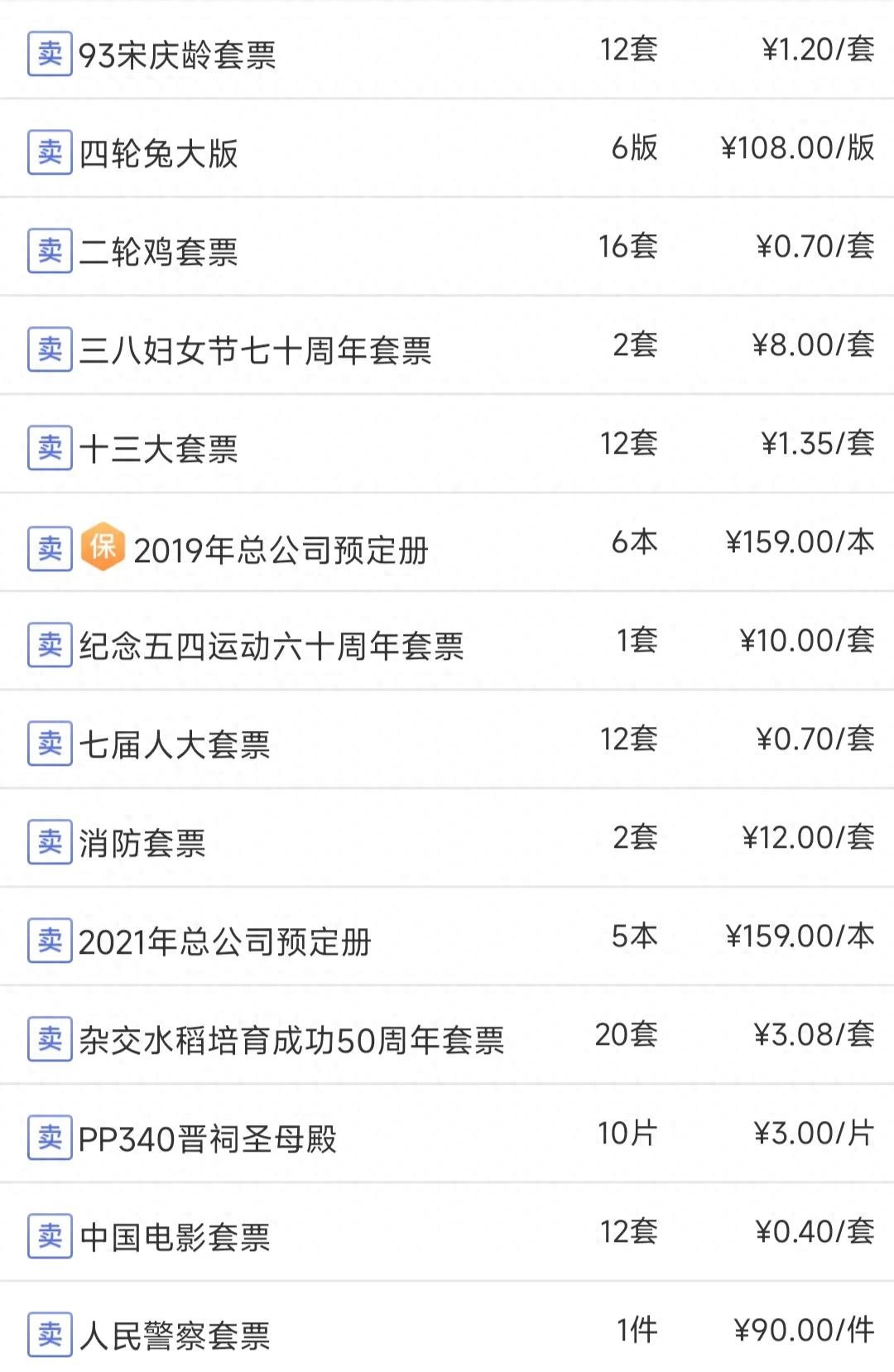Screen dimensions: 894x1372
Task: Tap the 卖 icon beside 消防套票
Action: 50,842
